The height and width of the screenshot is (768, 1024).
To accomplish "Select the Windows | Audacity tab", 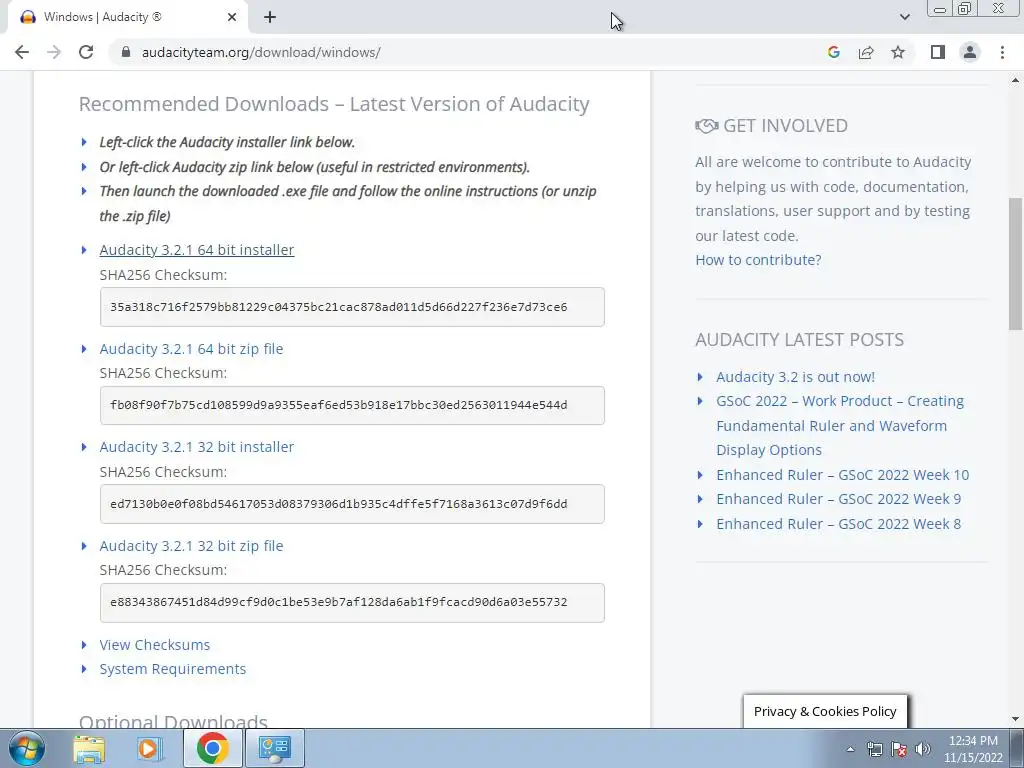I will click(127, 17).
